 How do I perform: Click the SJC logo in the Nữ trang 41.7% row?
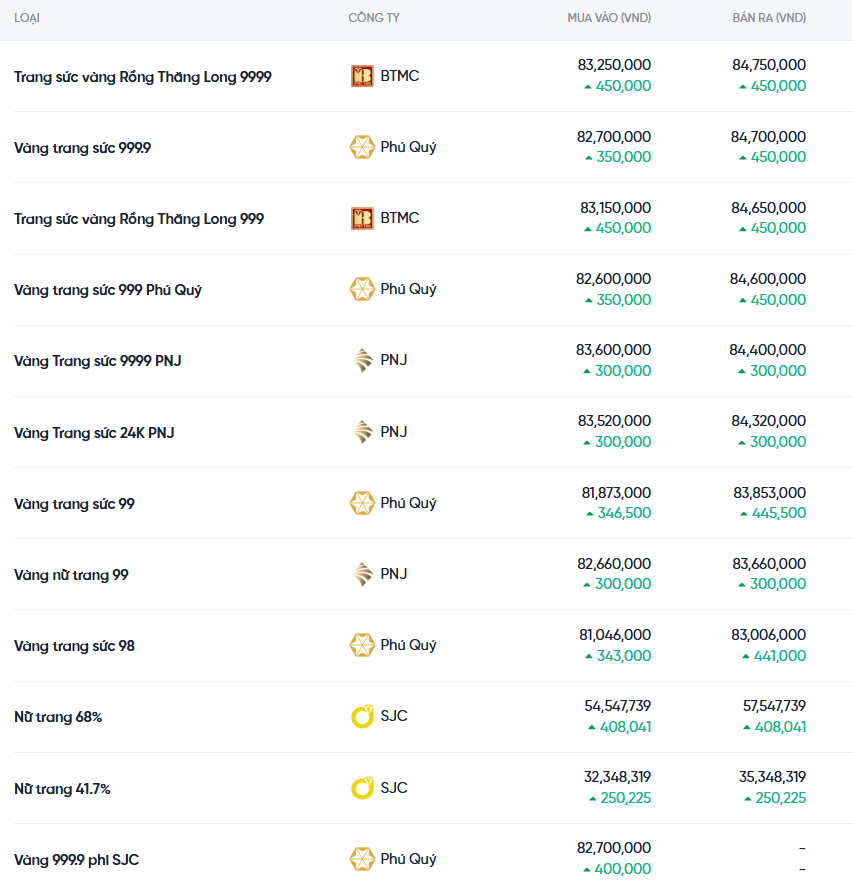click(361, 788)
